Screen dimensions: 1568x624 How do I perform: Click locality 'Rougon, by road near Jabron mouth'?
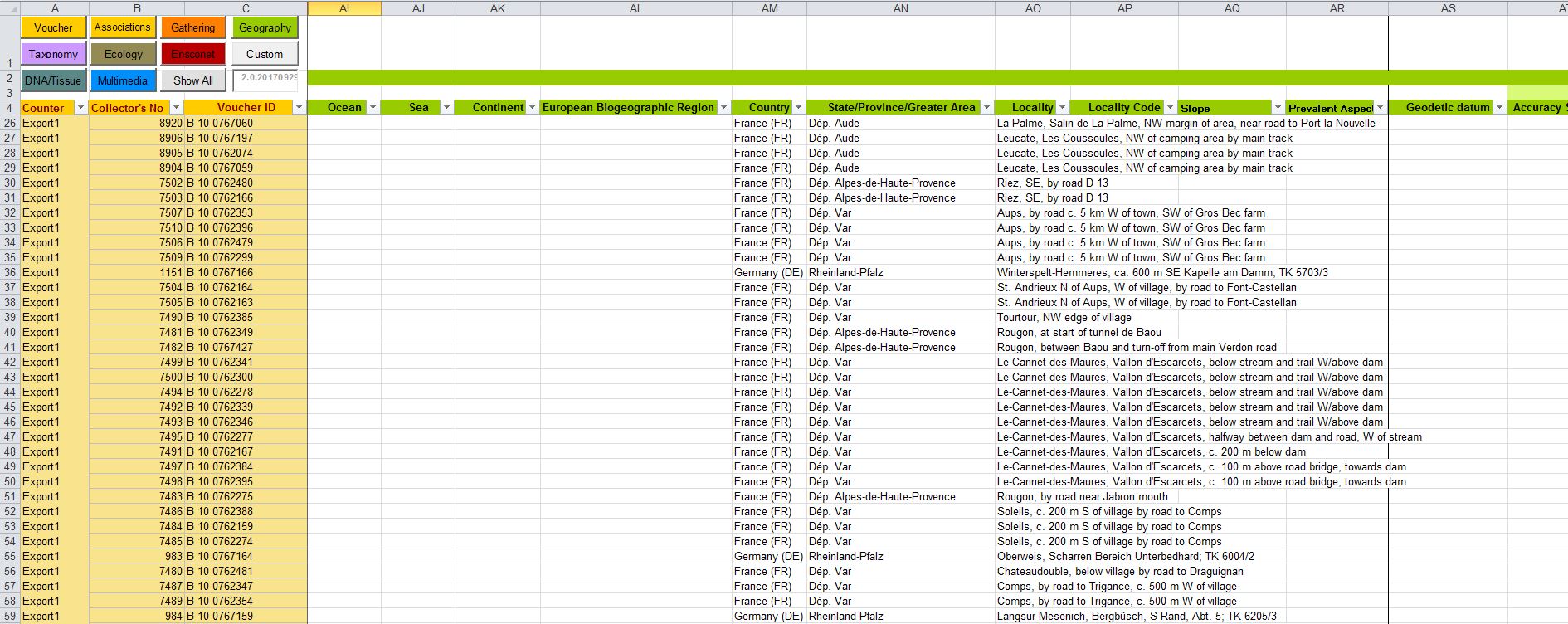point(1082,496)
